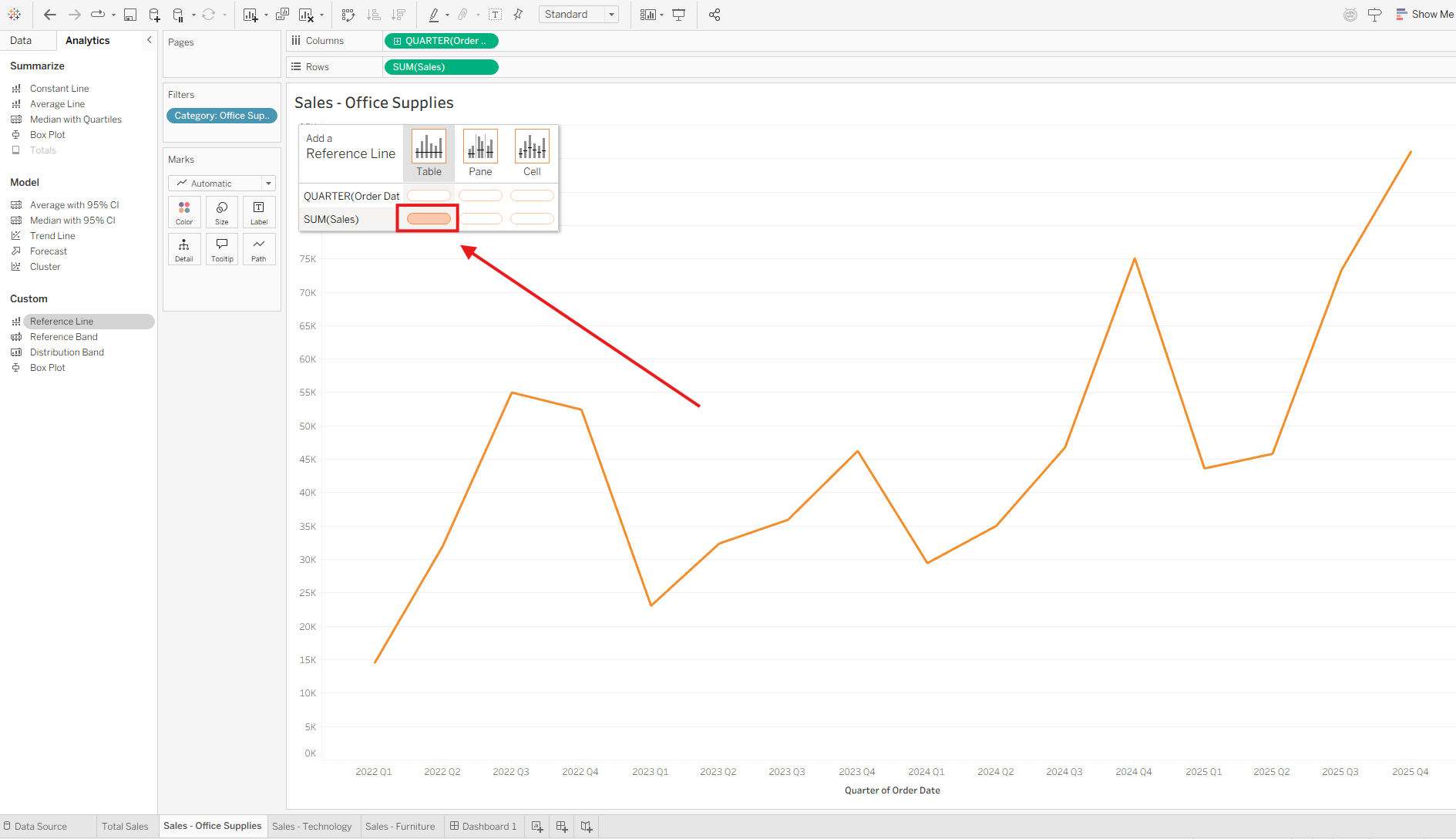Click the New Worksheet toolbar icon
The width and height of the screenshot is (1456, 839).
(x=251, y=15)
